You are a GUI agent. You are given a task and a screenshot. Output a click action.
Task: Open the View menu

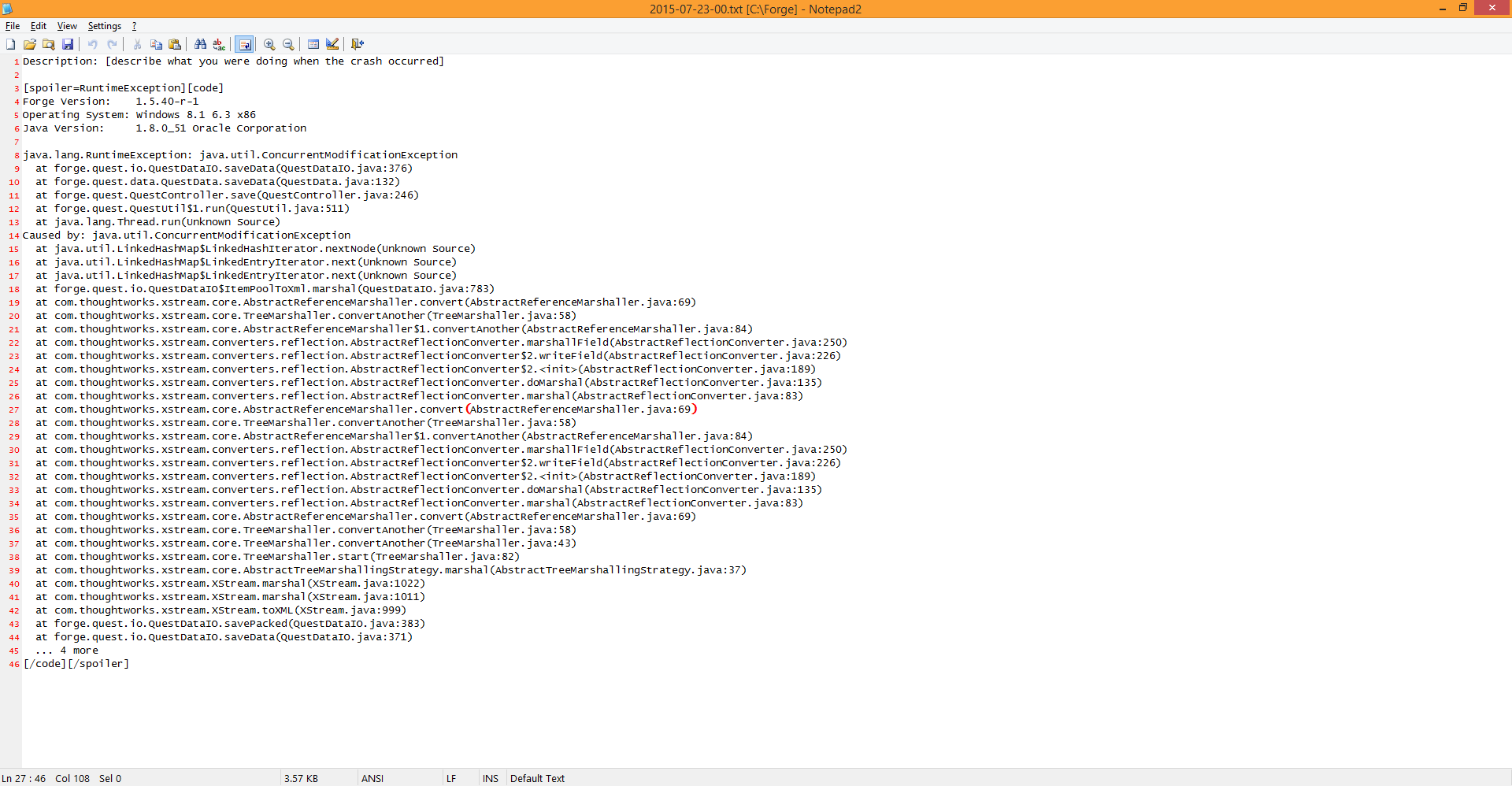point(67,26)
